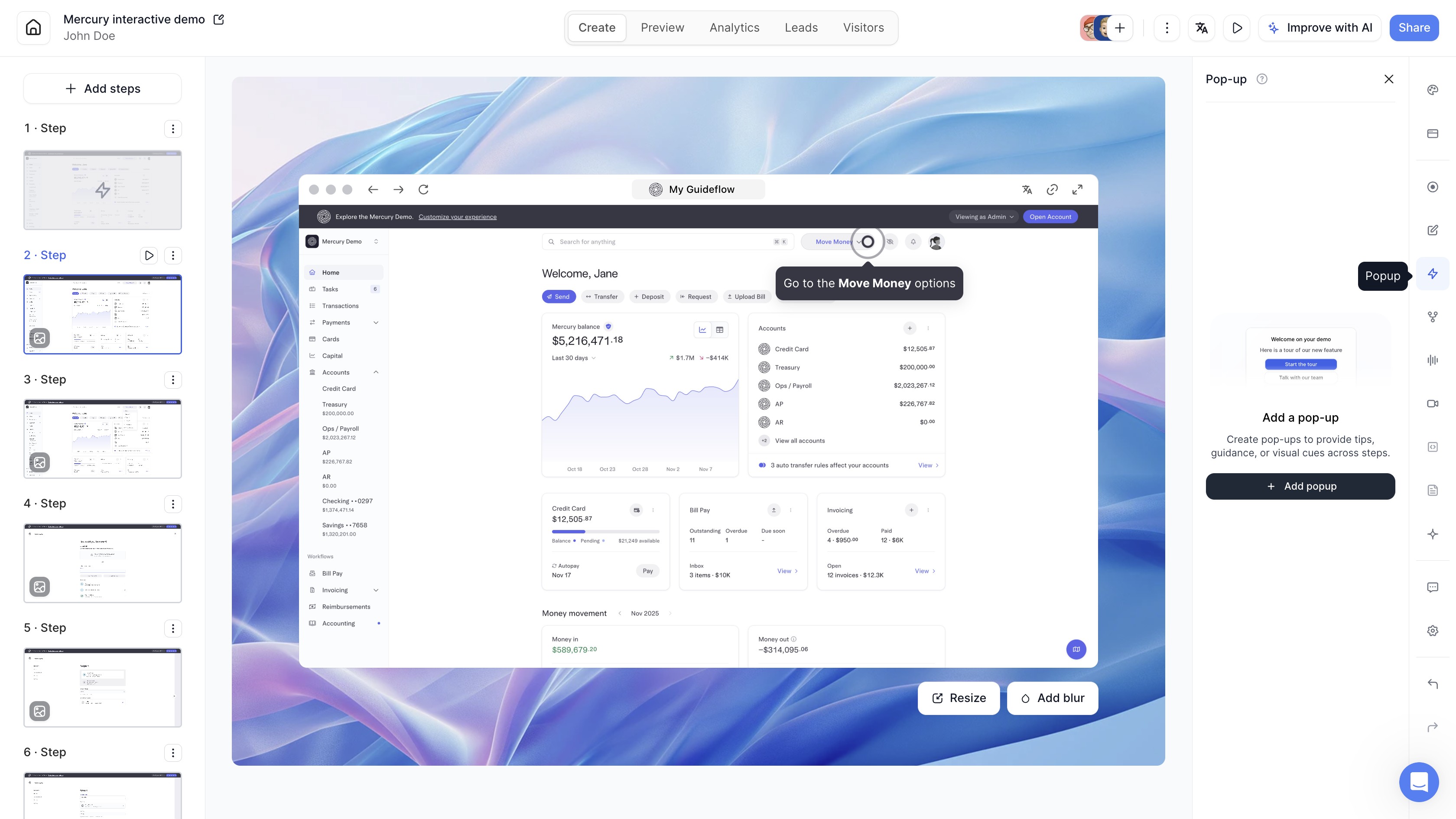
Task: Click the undo arrow in right sidebar
Action: 1432,684
